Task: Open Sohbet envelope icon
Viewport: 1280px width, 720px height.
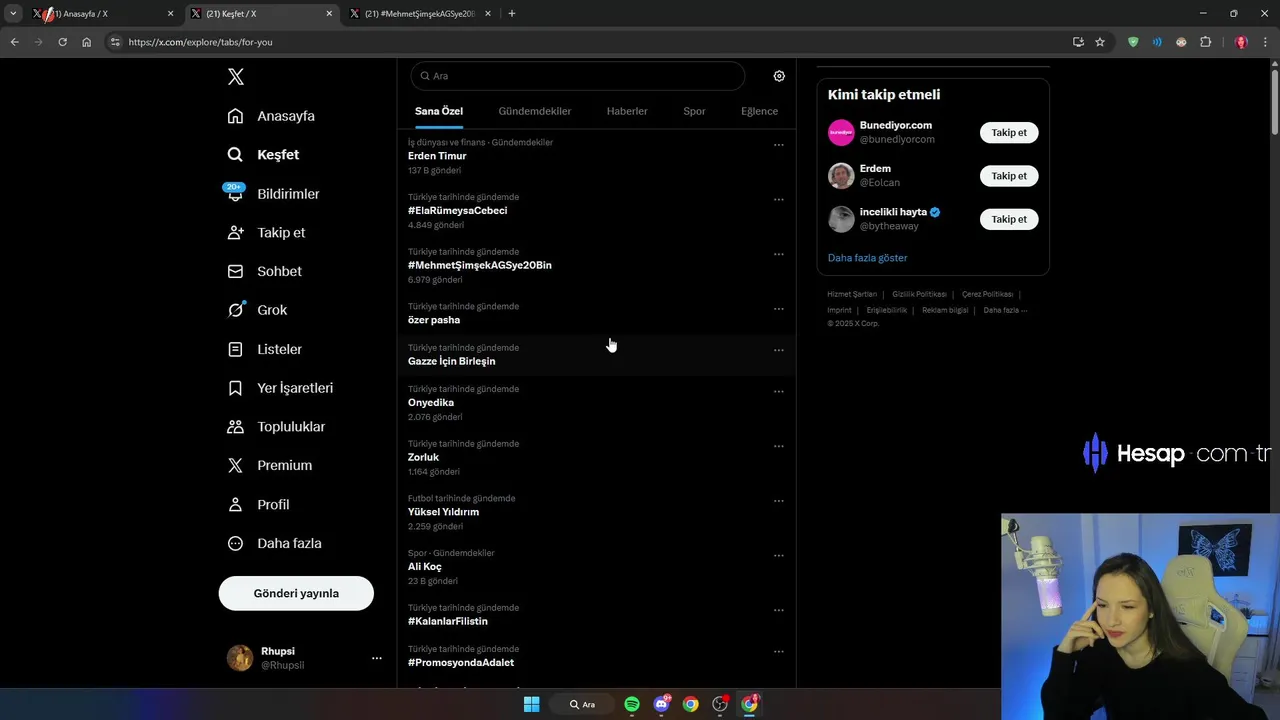Action: click(235, 271)
